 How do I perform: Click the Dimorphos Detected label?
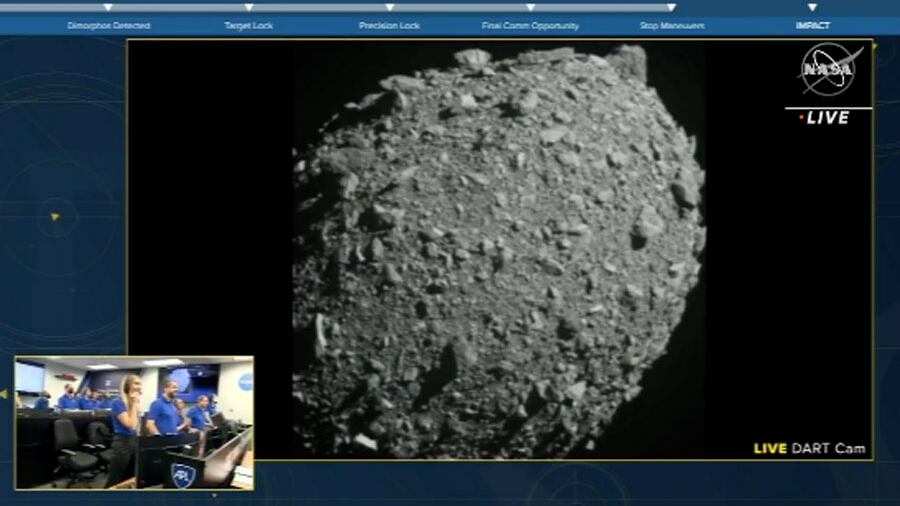(x=108, y=25)
